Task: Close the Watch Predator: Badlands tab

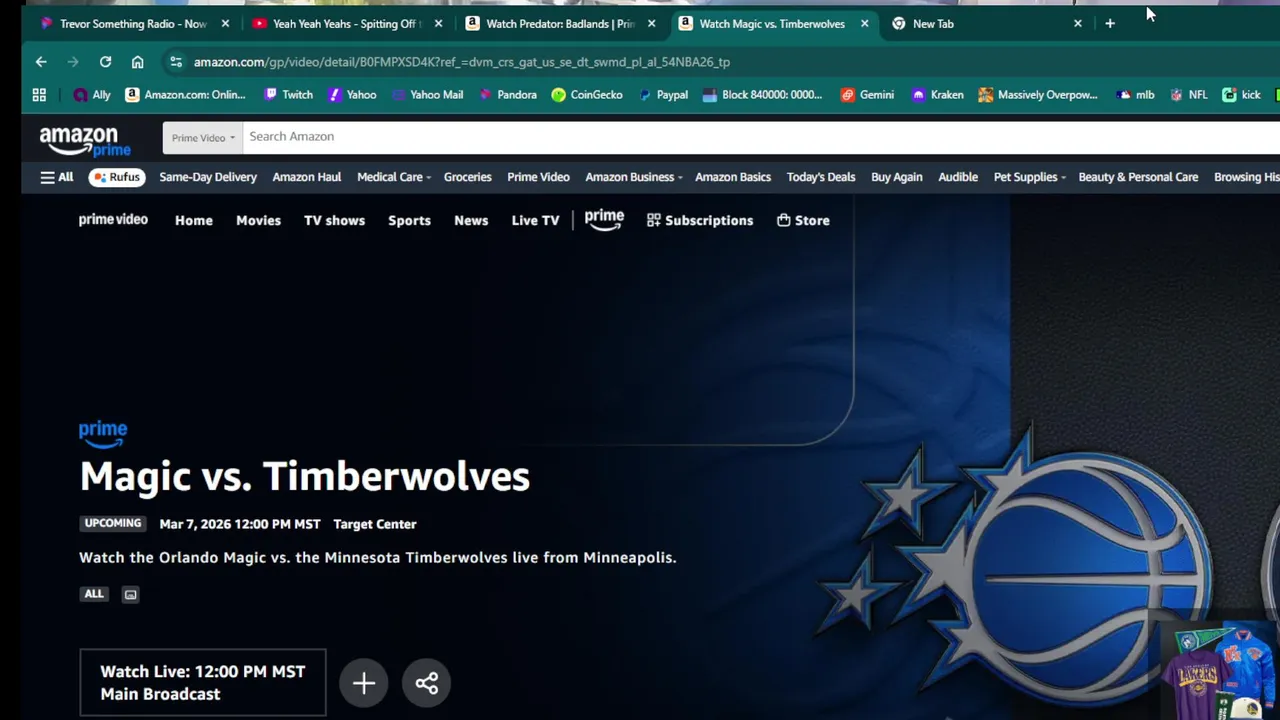Action: click(x=651, y=23)
